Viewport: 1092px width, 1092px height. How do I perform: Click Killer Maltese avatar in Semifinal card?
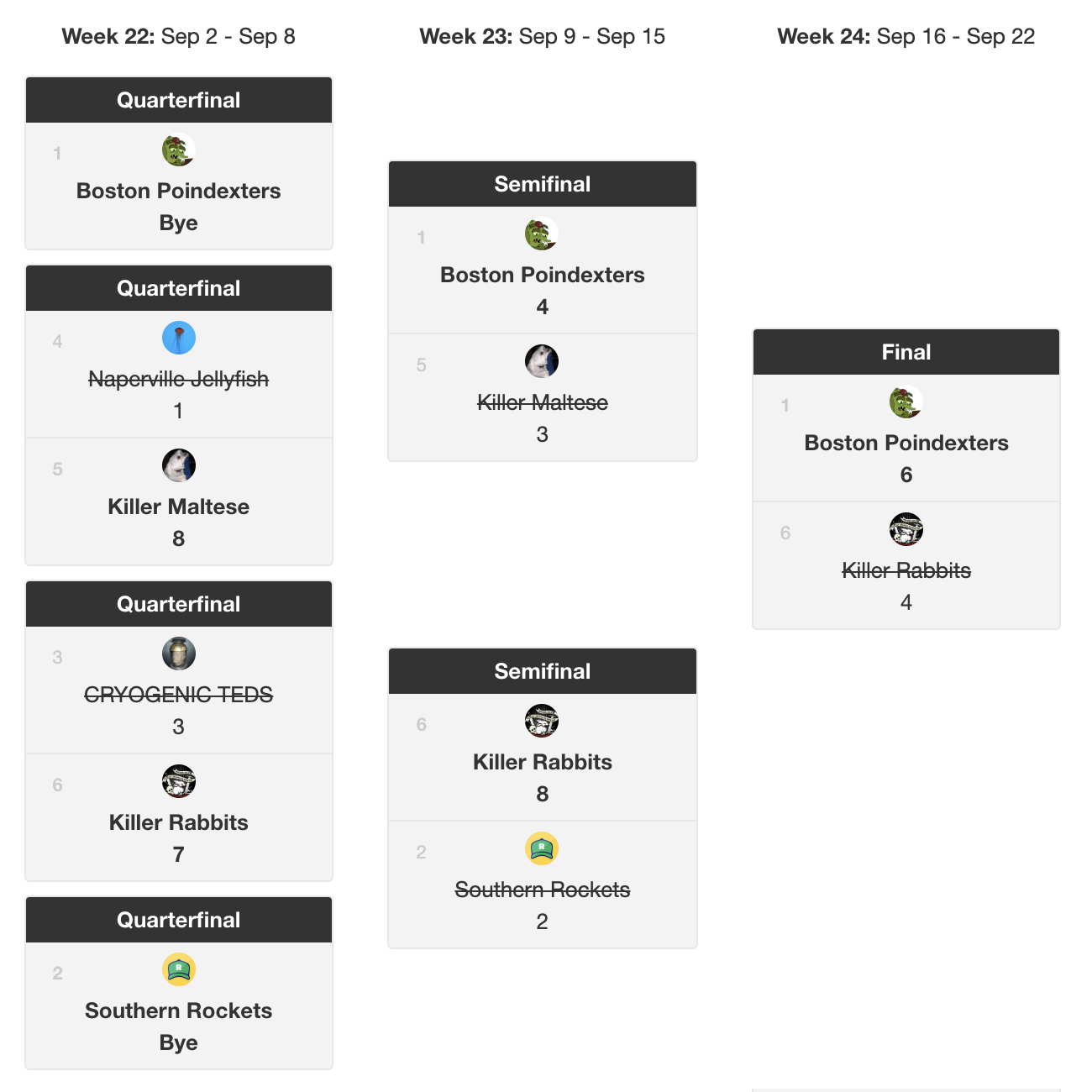coord(542,362)
